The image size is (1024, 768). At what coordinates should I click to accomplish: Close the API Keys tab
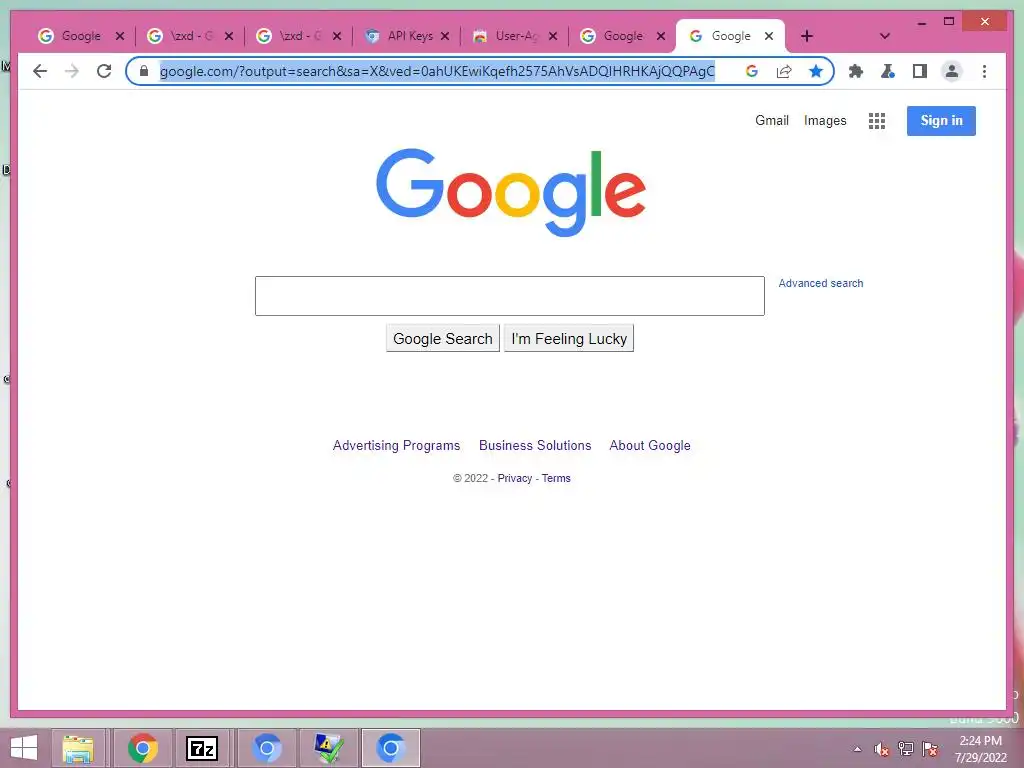(x=445, y=36)
